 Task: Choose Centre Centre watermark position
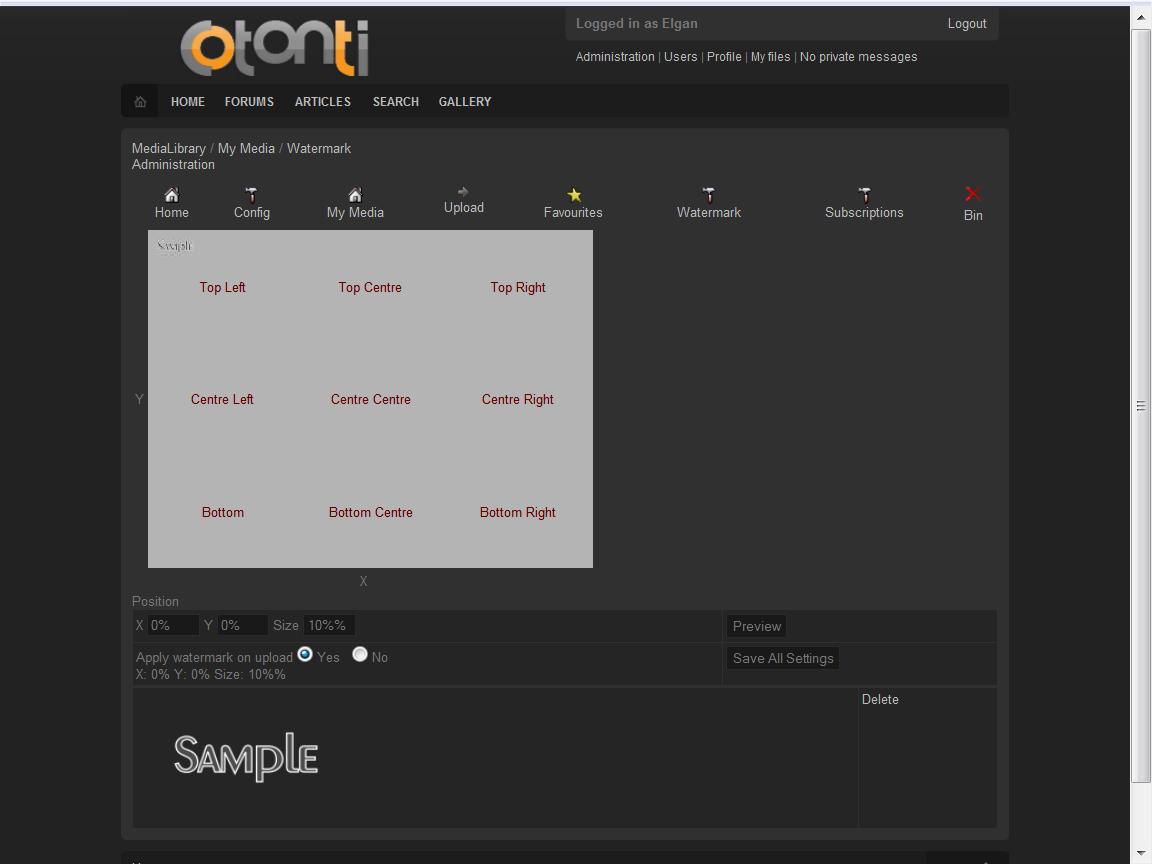371,399
